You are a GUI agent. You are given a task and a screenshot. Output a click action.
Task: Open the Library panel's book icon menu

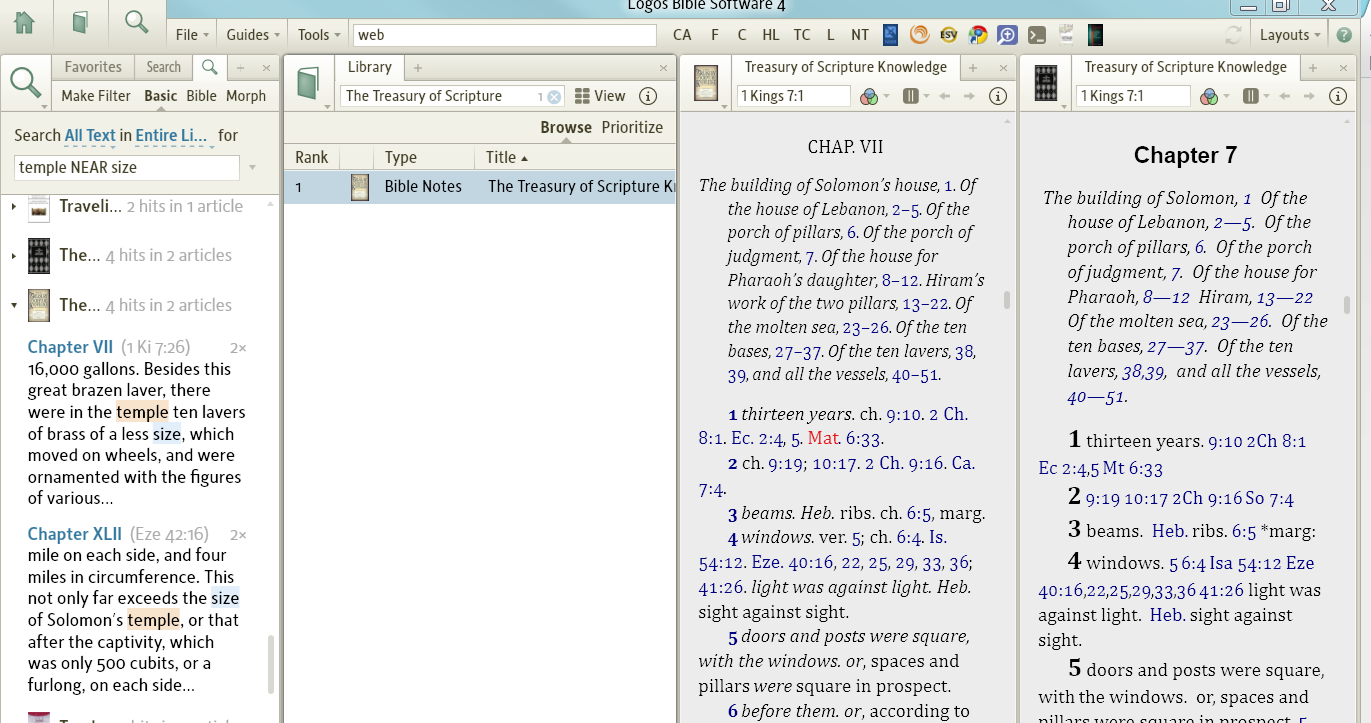pyautogui.click(x=309, y=83)
